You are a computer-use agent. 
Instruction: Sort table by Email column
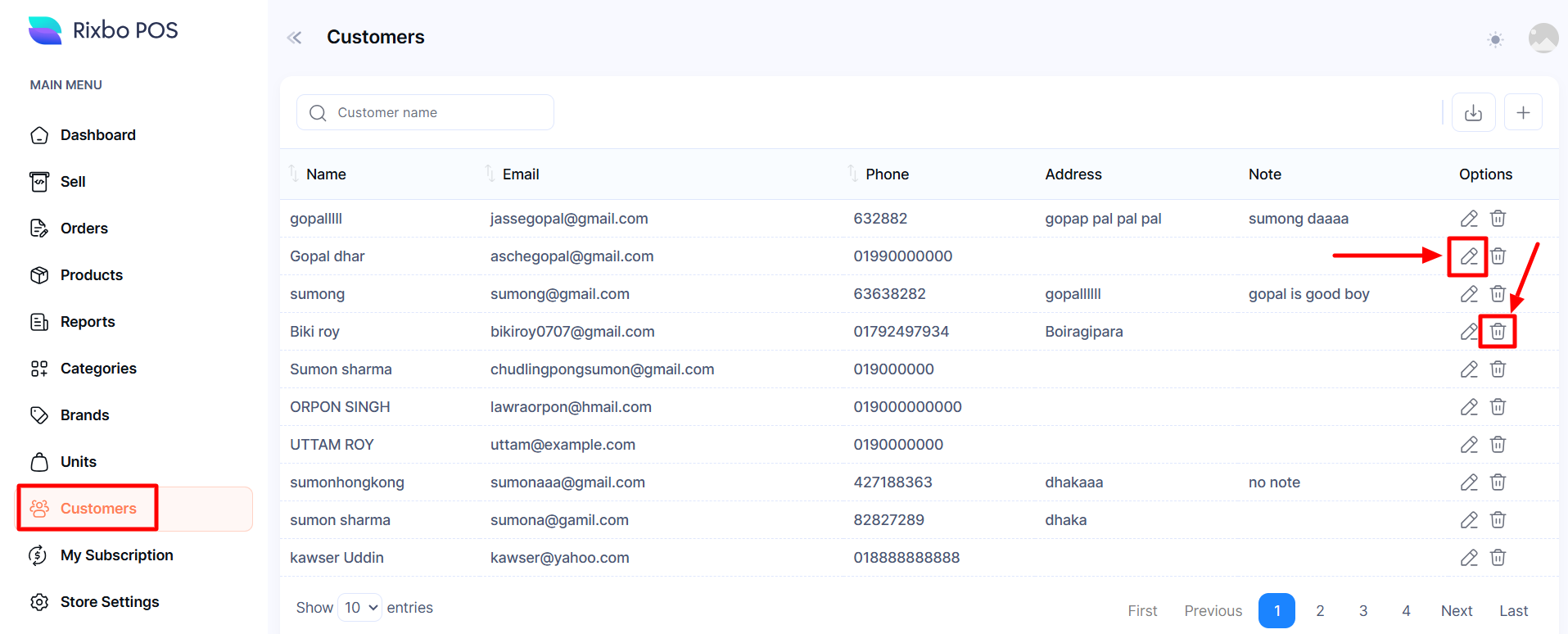pos(520,174)
